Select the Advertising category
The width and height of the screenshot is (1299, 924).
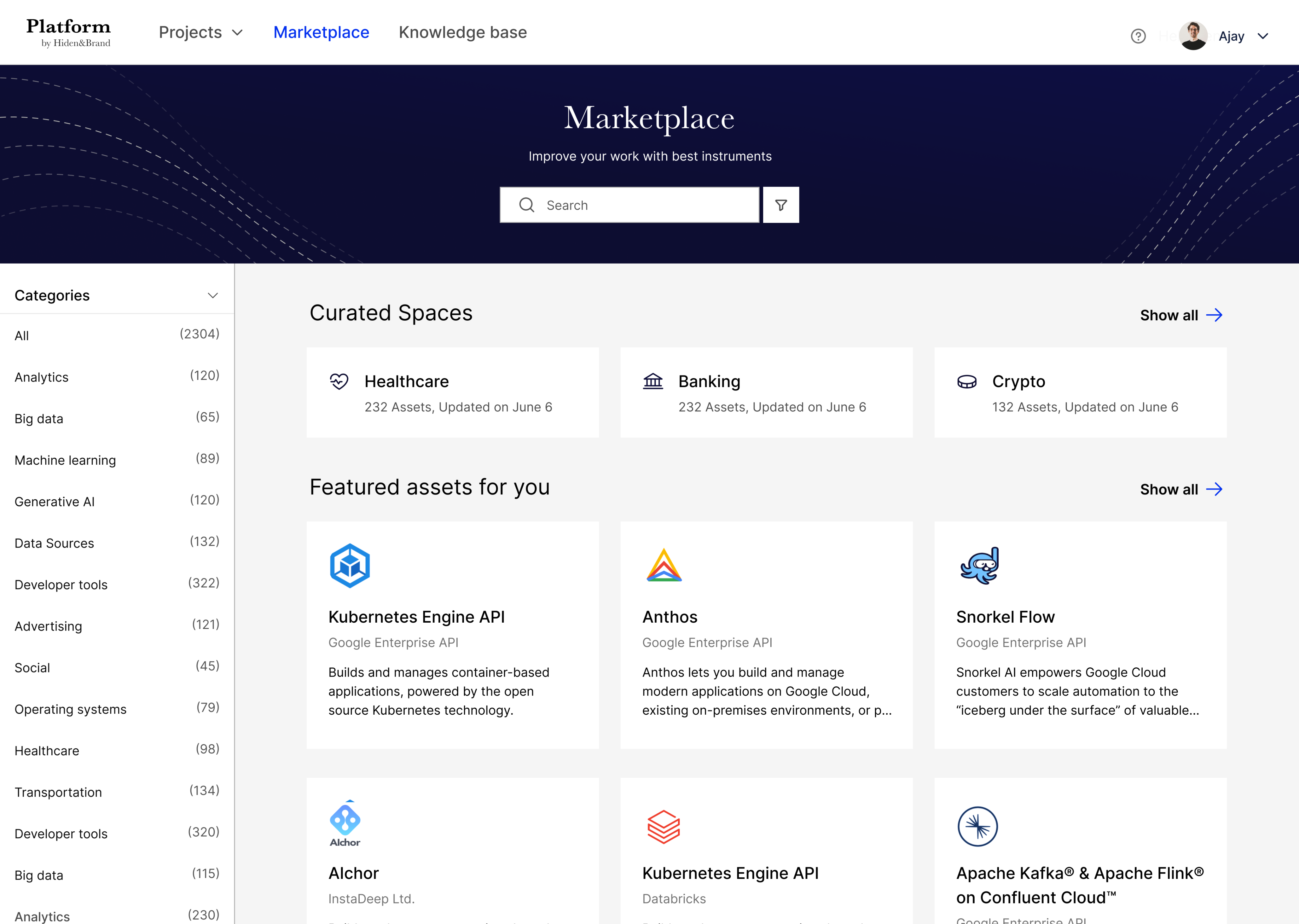click(117, 626)
